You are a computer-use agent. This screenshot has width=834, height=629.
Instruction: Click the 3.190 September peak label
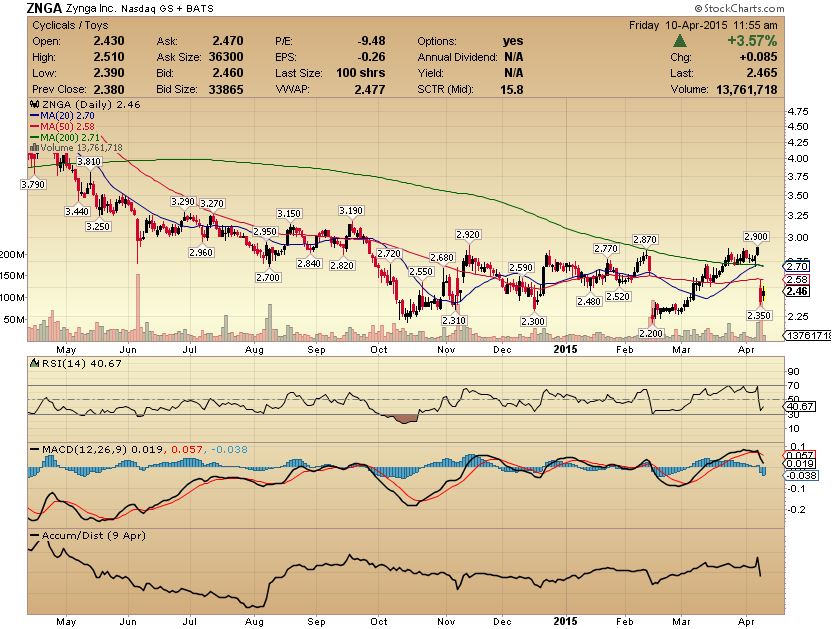tap(351, 211)
